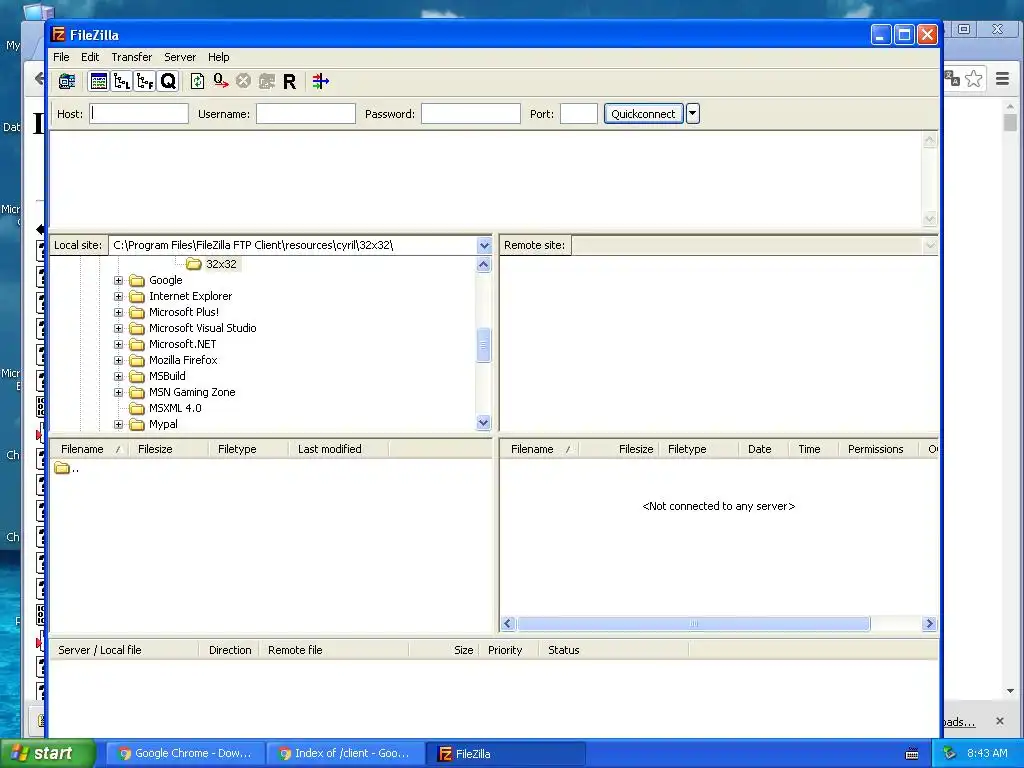Expand the Microsoft Visual Studio folder node
The width and height of the screenshot is (1024, 768).
[x=118, y=328]
